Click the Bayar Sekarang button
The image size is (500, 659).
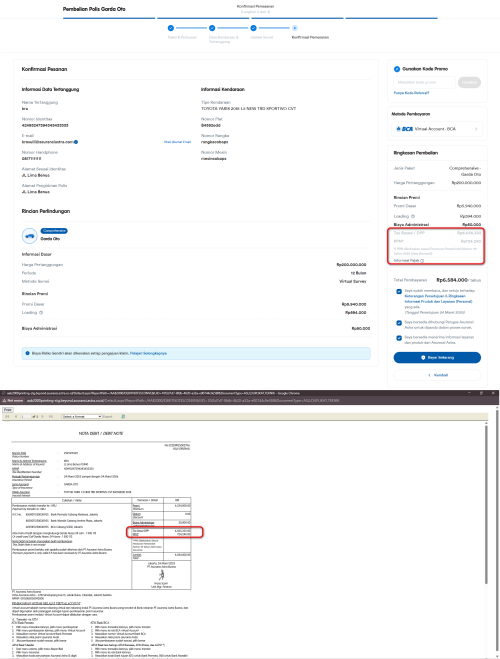437,358
